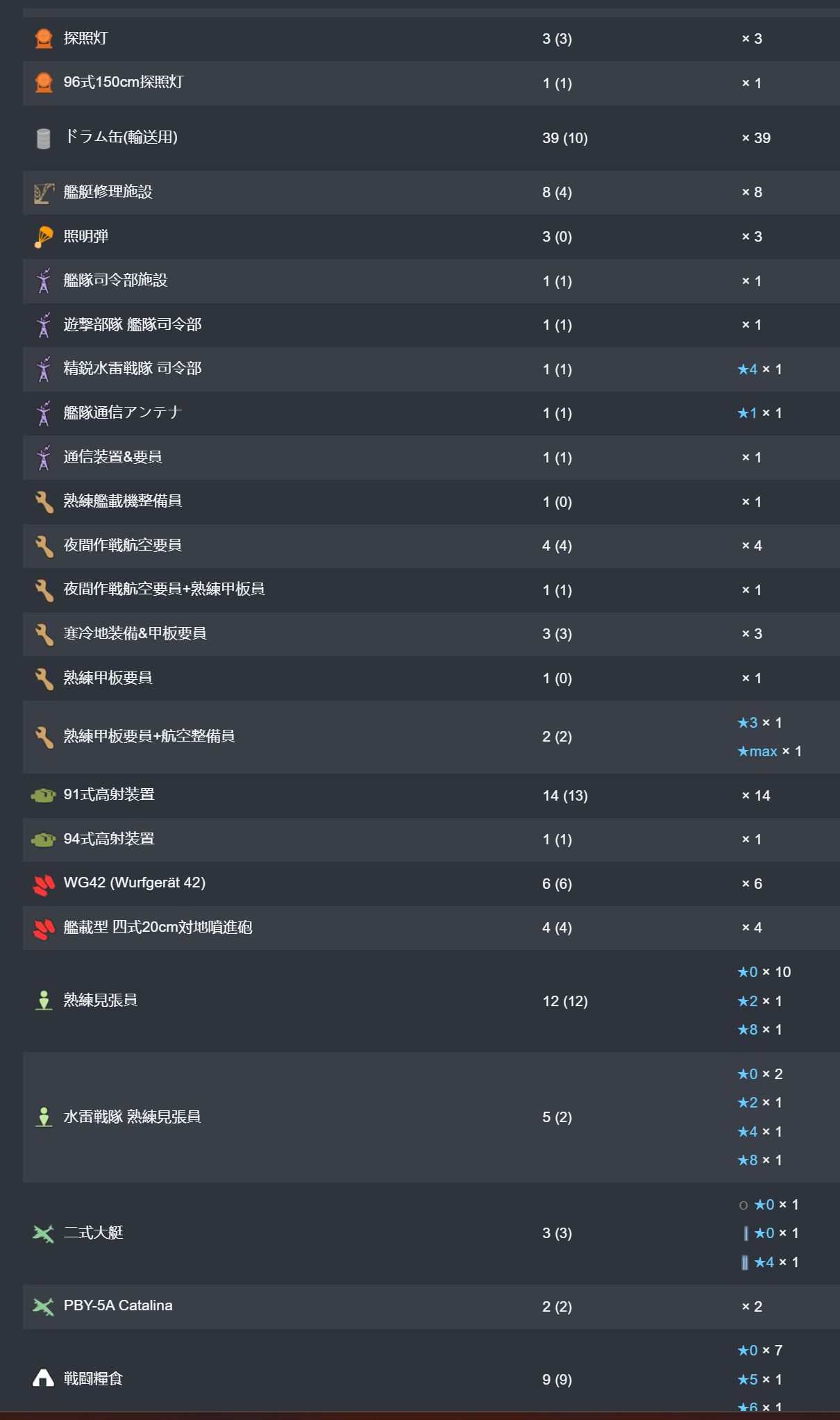Image resolution: width=840 pixels, height=1420 pixels.
Task: Click the wrench icon beside 熟練艦載機整備員
Action: coord(44,502)
